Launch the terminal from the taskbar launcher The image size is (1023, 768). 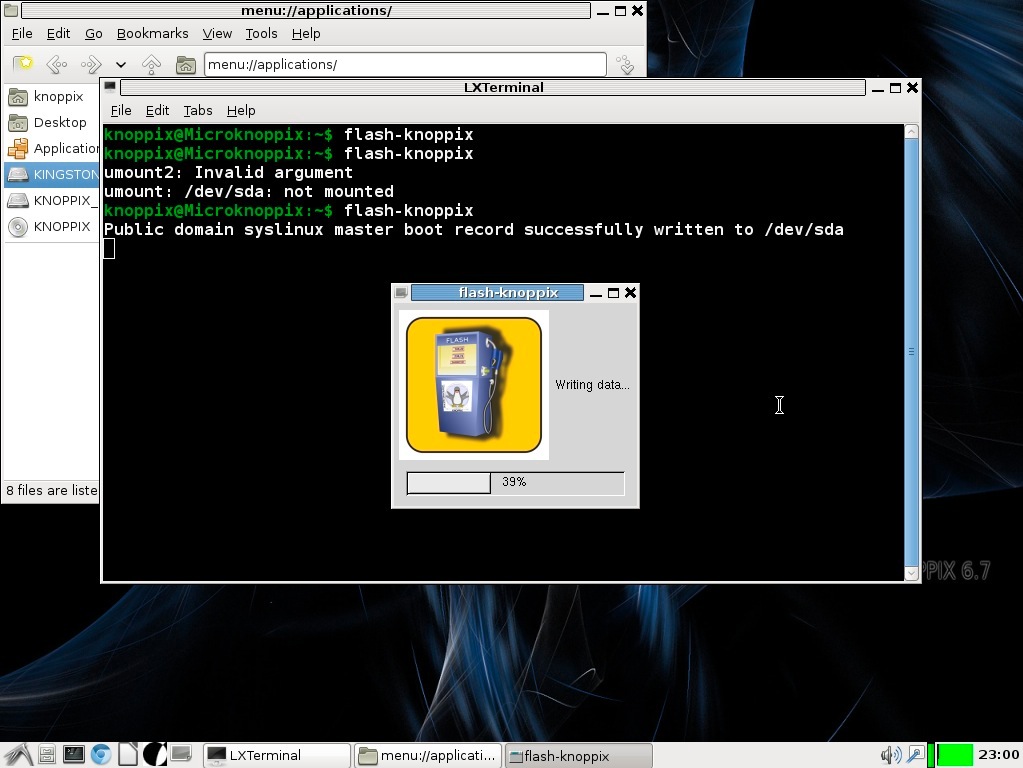pos(74,755)
